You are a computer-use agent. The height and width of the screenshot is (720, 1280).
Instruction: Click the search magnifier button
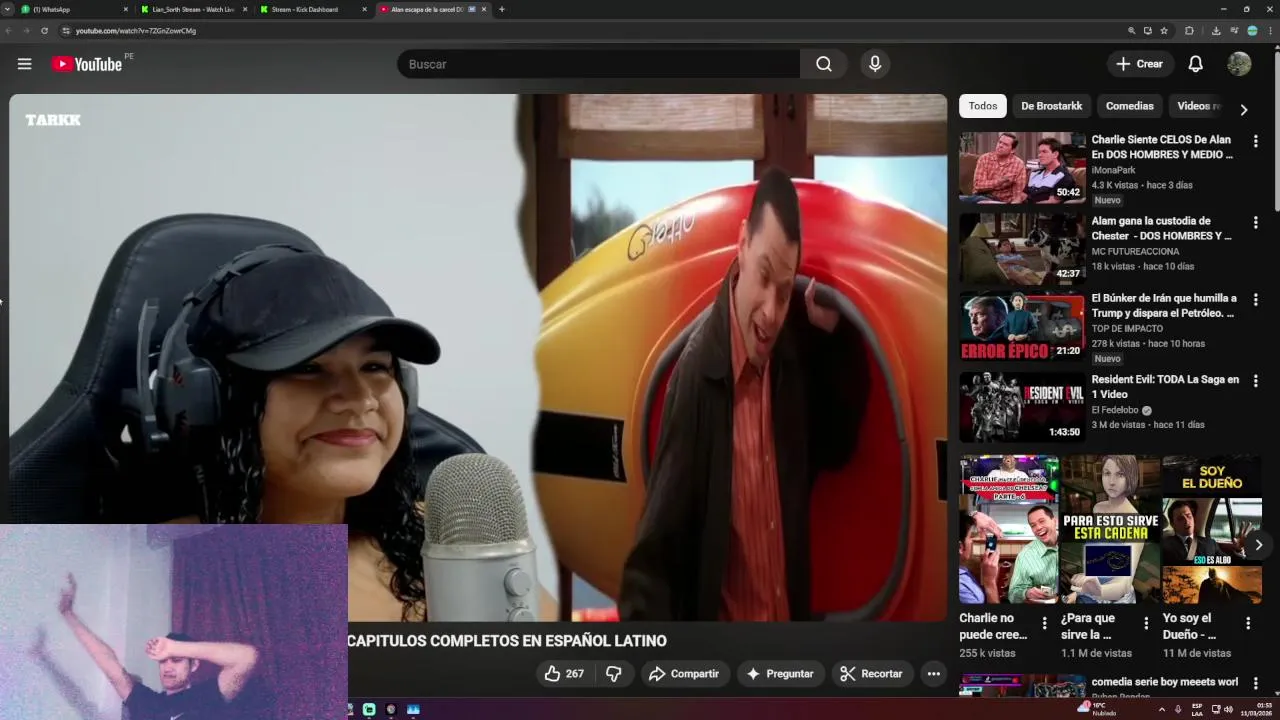[x=823, y=64]
